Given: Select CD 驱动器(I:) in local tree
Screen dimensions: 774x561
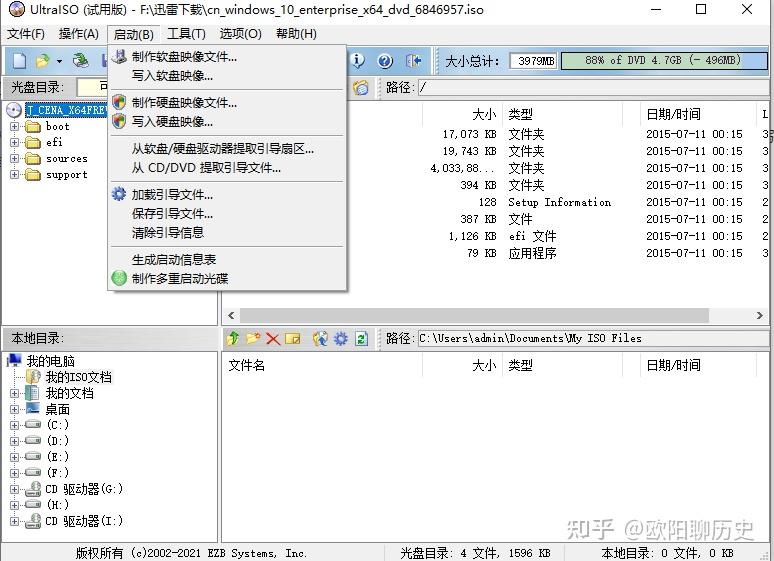Looking at the screenshot, I should pyautogui.click(x=84, y=521).
